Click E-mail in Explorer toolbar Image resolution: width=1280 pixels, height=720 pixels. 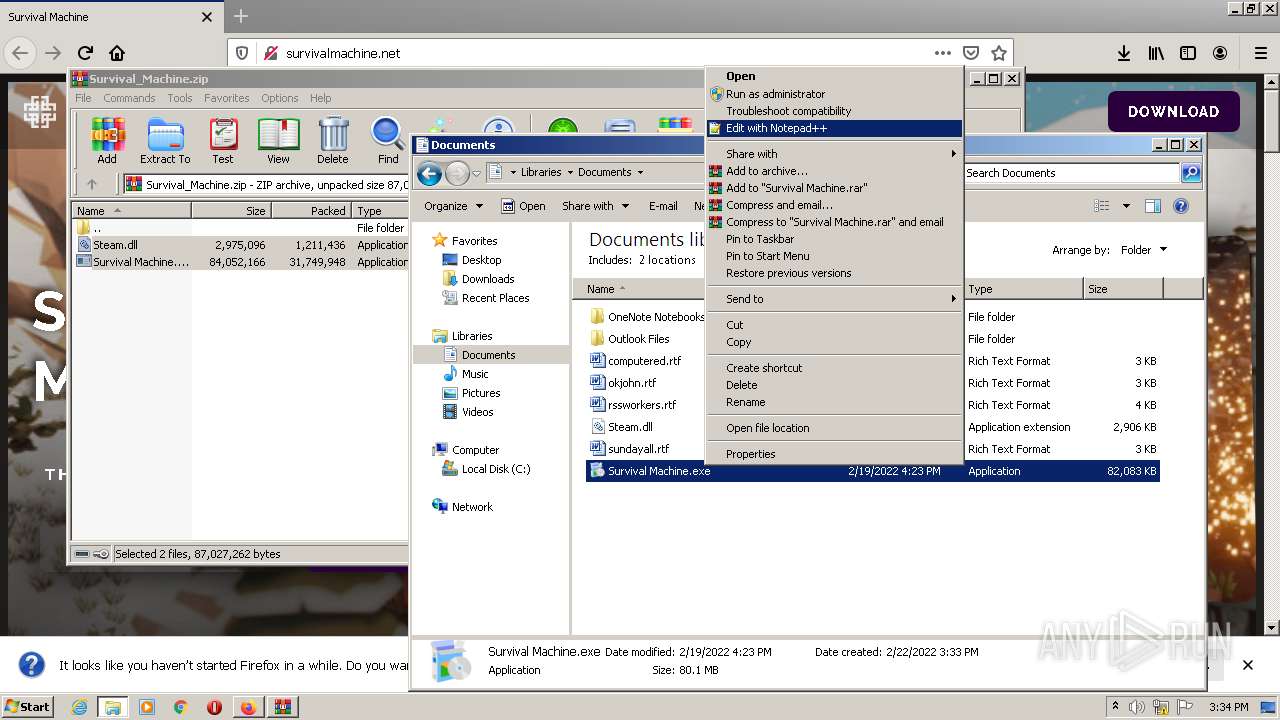point(663,206)
